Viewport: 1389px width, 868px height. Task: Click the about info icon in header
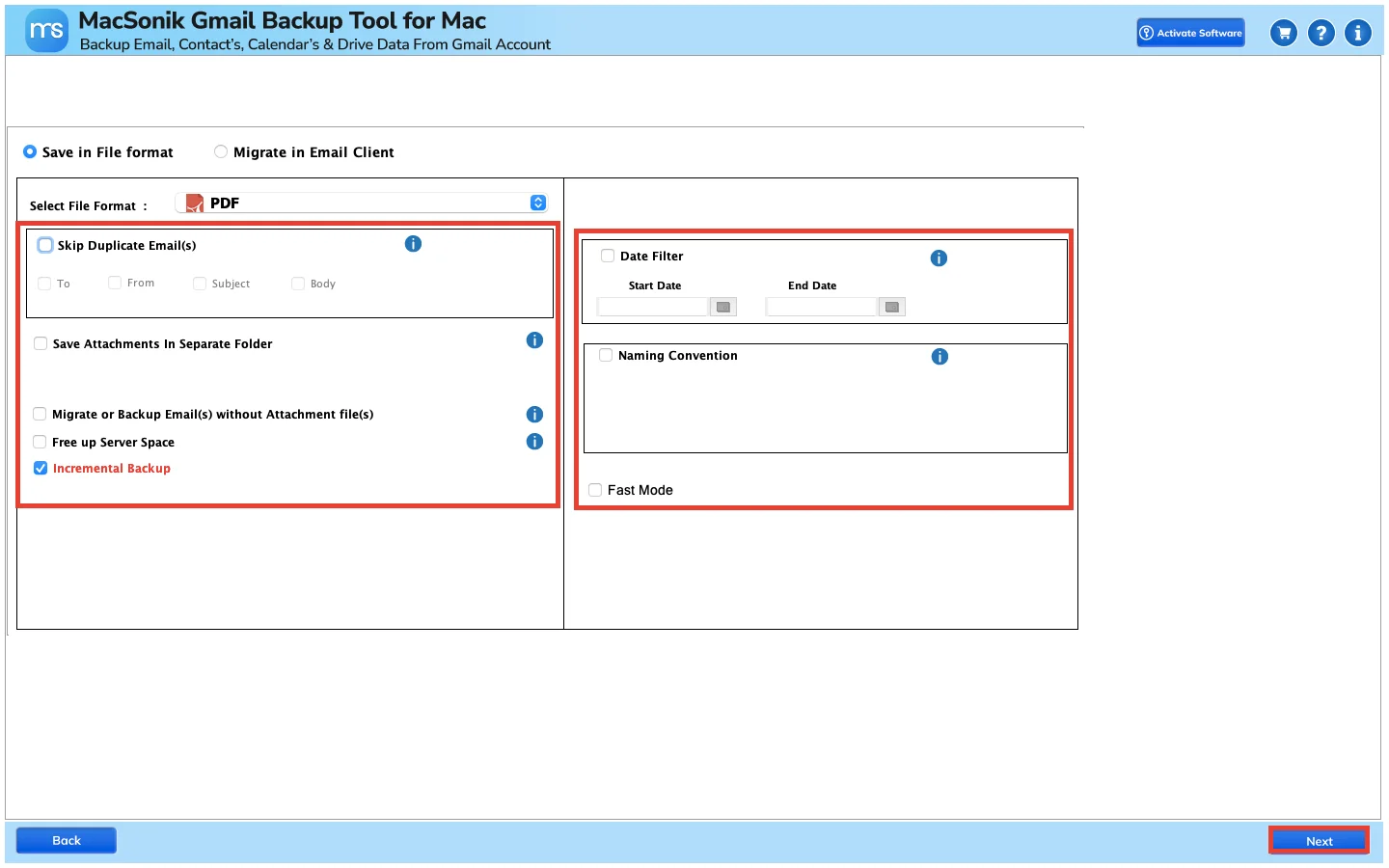click(1358, 33)
